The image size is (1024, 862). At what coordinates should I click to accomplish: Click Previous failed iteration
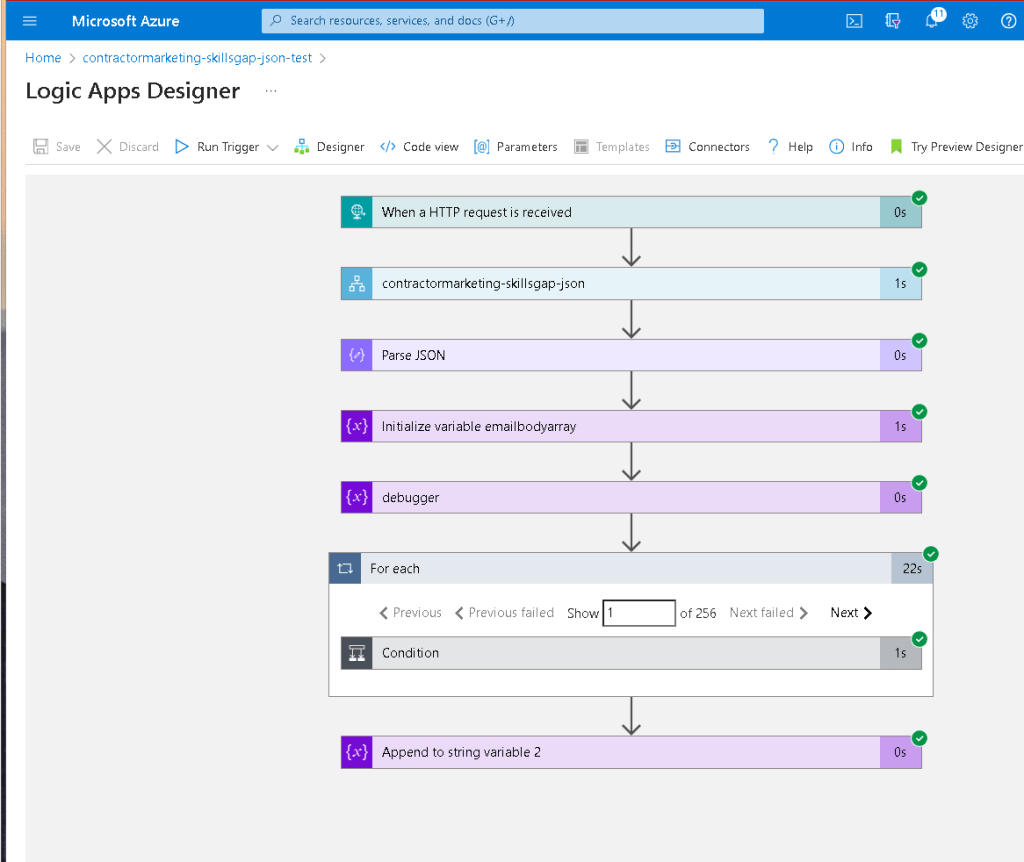coord(504,613)
